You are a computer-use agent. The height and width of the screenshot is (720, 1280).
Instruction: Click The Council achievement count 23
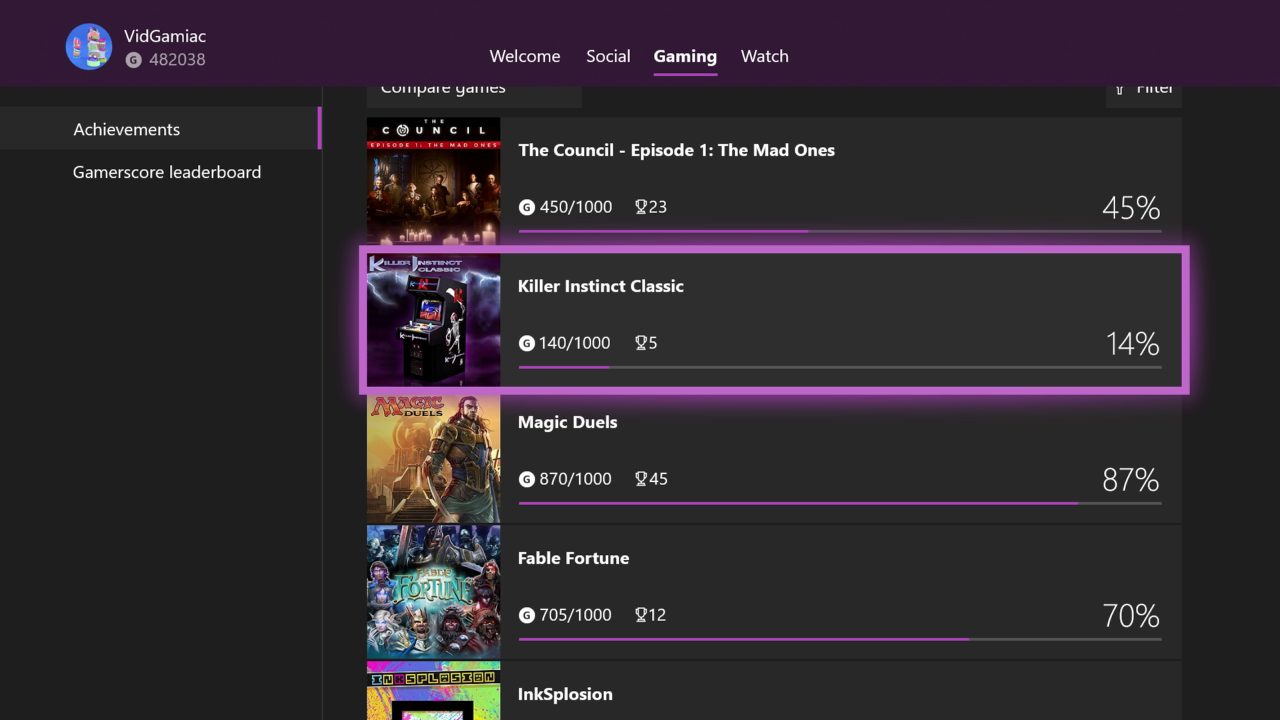coord(658,207)
